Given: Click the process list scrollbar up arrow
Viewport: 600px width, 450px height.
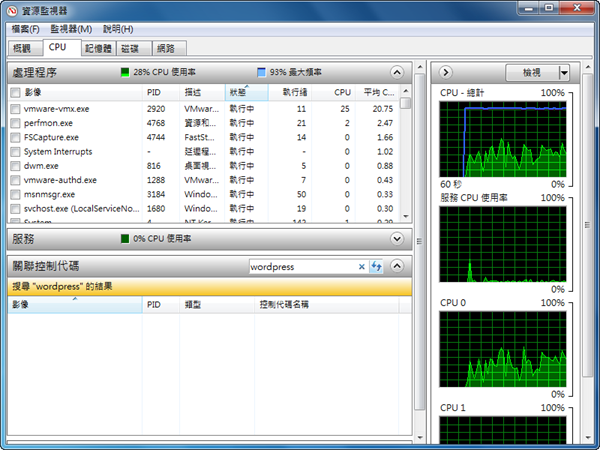Looking at the screenshot, I should point(406,91).
